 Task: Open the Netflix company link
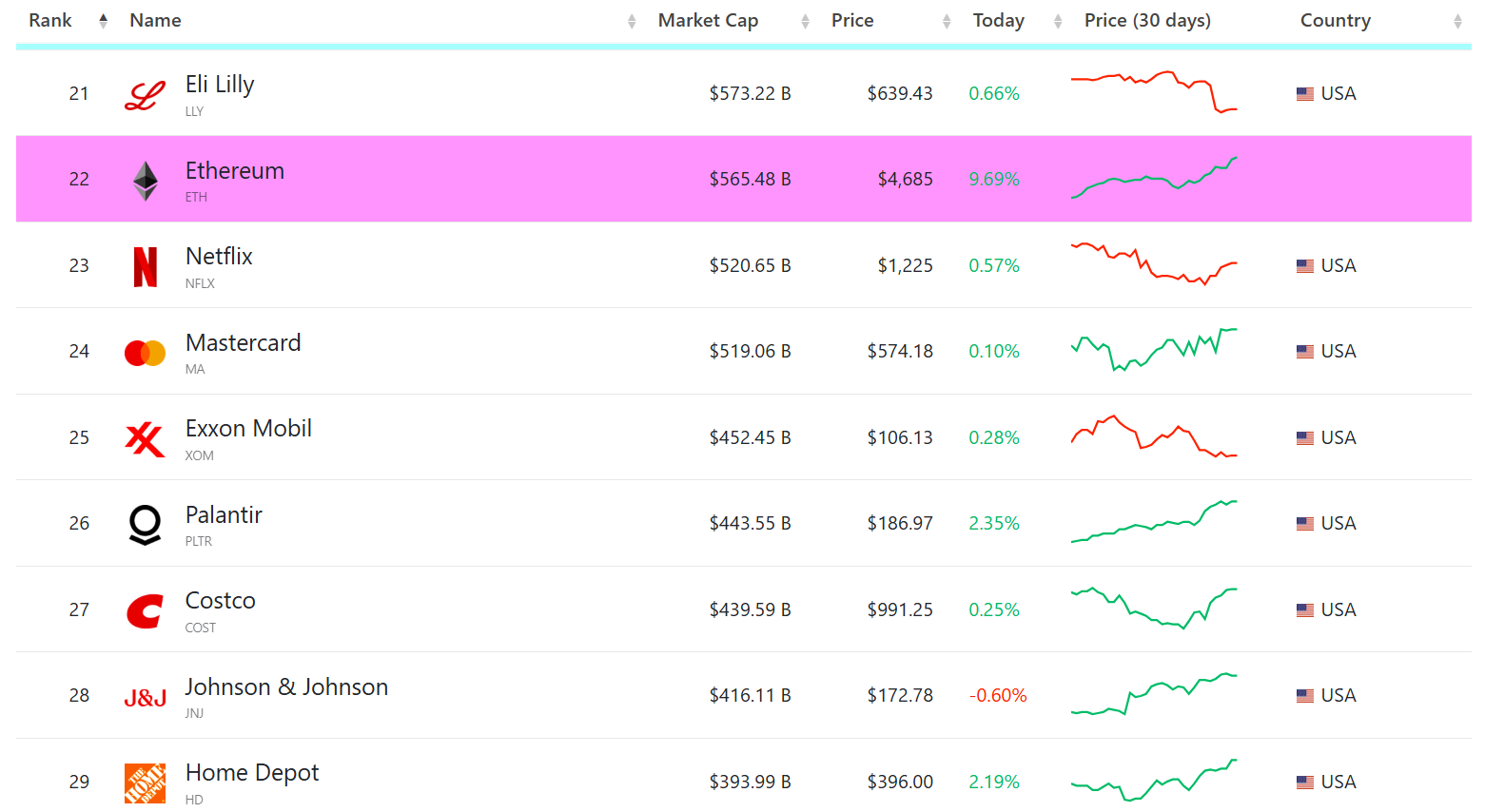click(x=219, y=257)
